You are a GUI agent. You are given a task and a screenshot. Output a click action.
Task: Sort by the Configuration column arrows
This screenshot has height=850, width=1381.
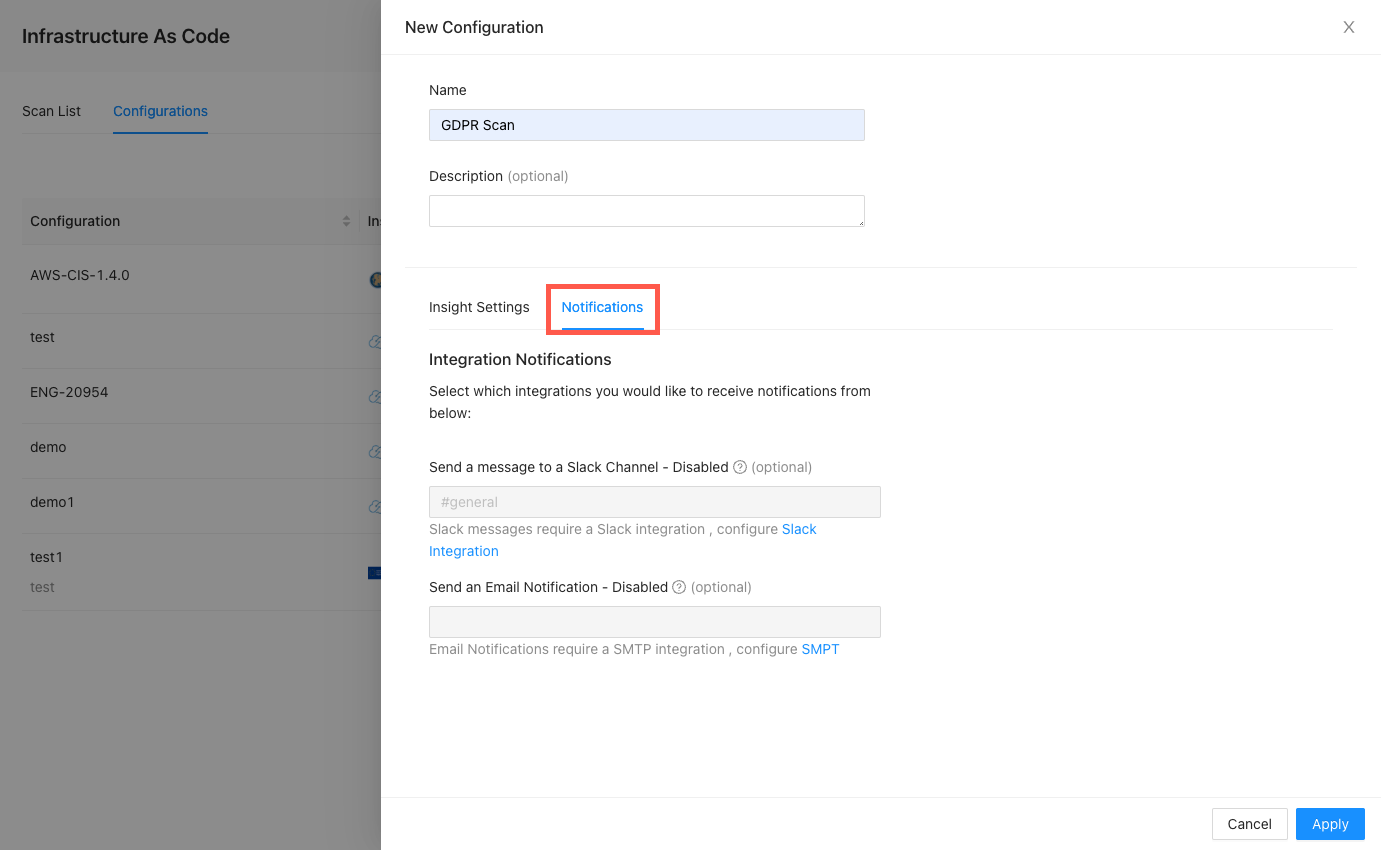tap(347, 221)
